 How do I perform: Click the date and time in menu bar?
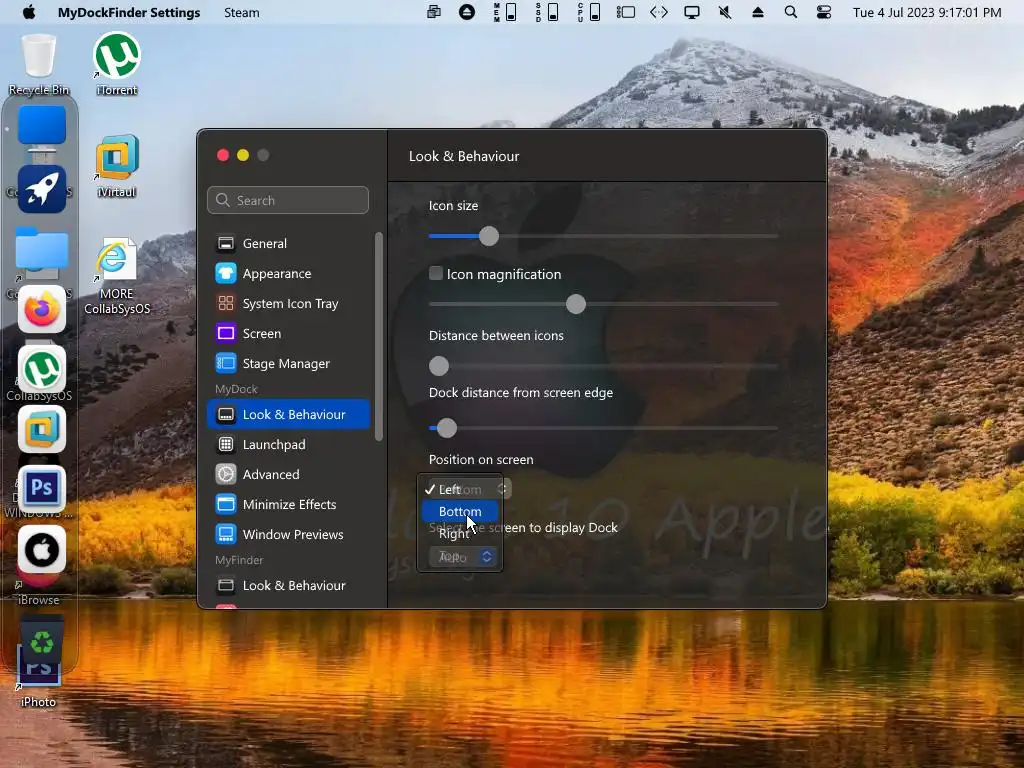[927, 12]
